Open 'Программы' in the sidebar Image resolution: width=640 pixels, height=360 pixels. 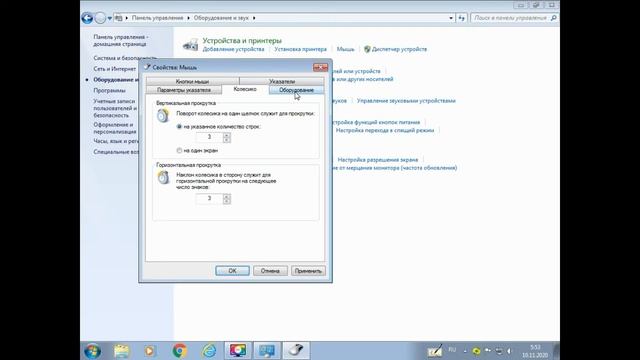click(109, 90)
